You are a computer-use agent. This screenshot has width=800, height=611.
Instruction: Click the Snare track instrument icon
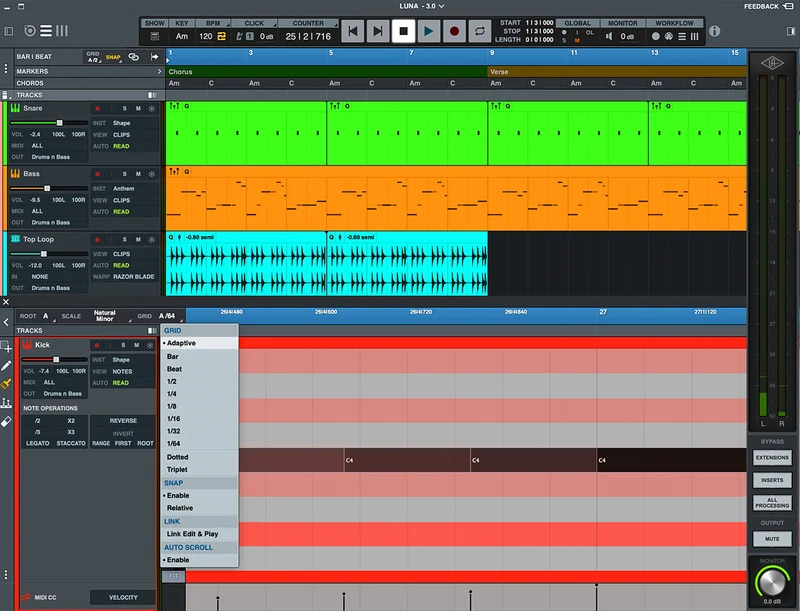tap(15, 108)
